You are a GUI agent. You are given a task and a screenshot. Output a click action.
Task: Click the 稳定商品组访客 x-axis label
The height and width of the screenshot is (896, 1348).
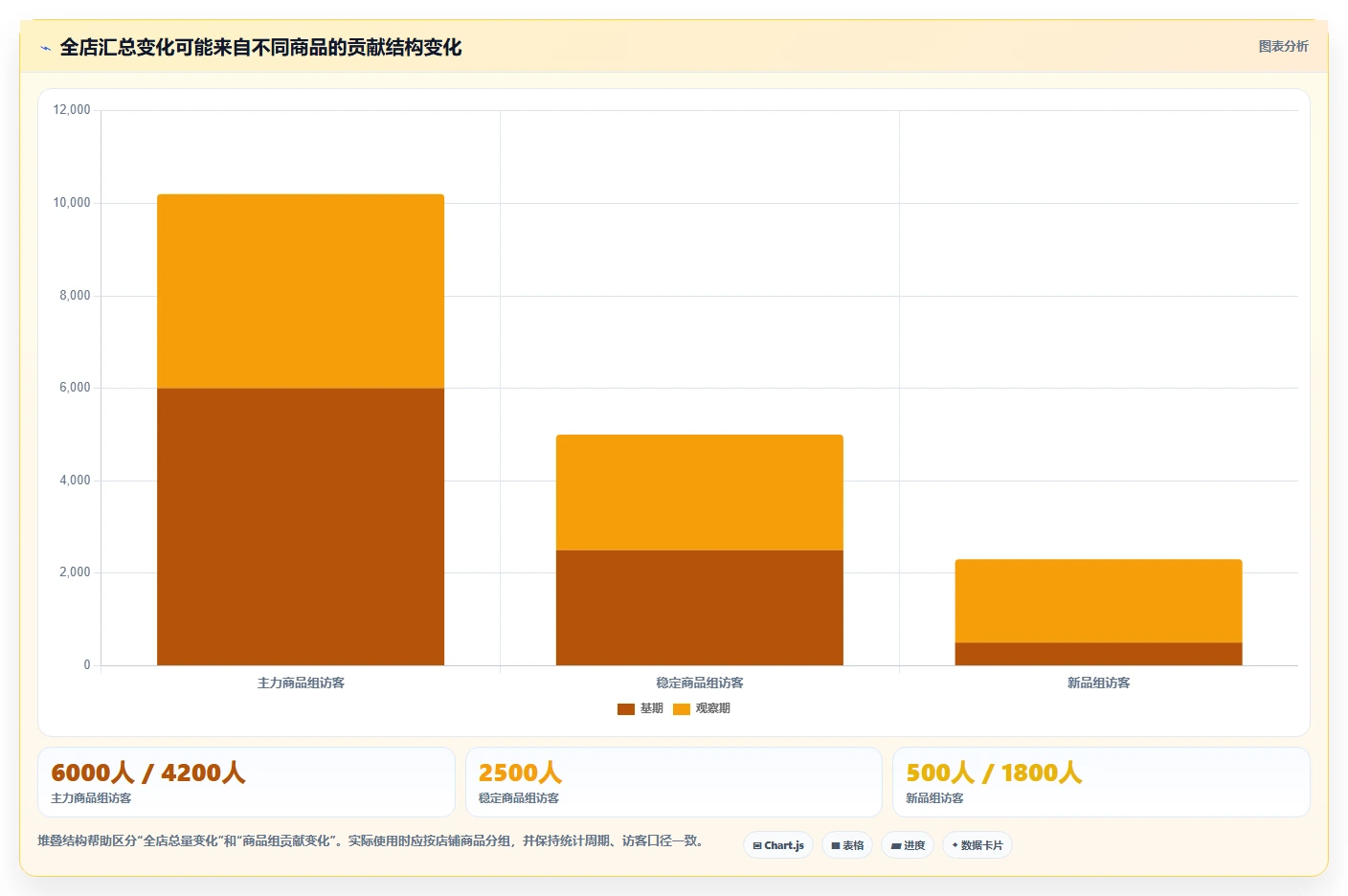[700, 683]
